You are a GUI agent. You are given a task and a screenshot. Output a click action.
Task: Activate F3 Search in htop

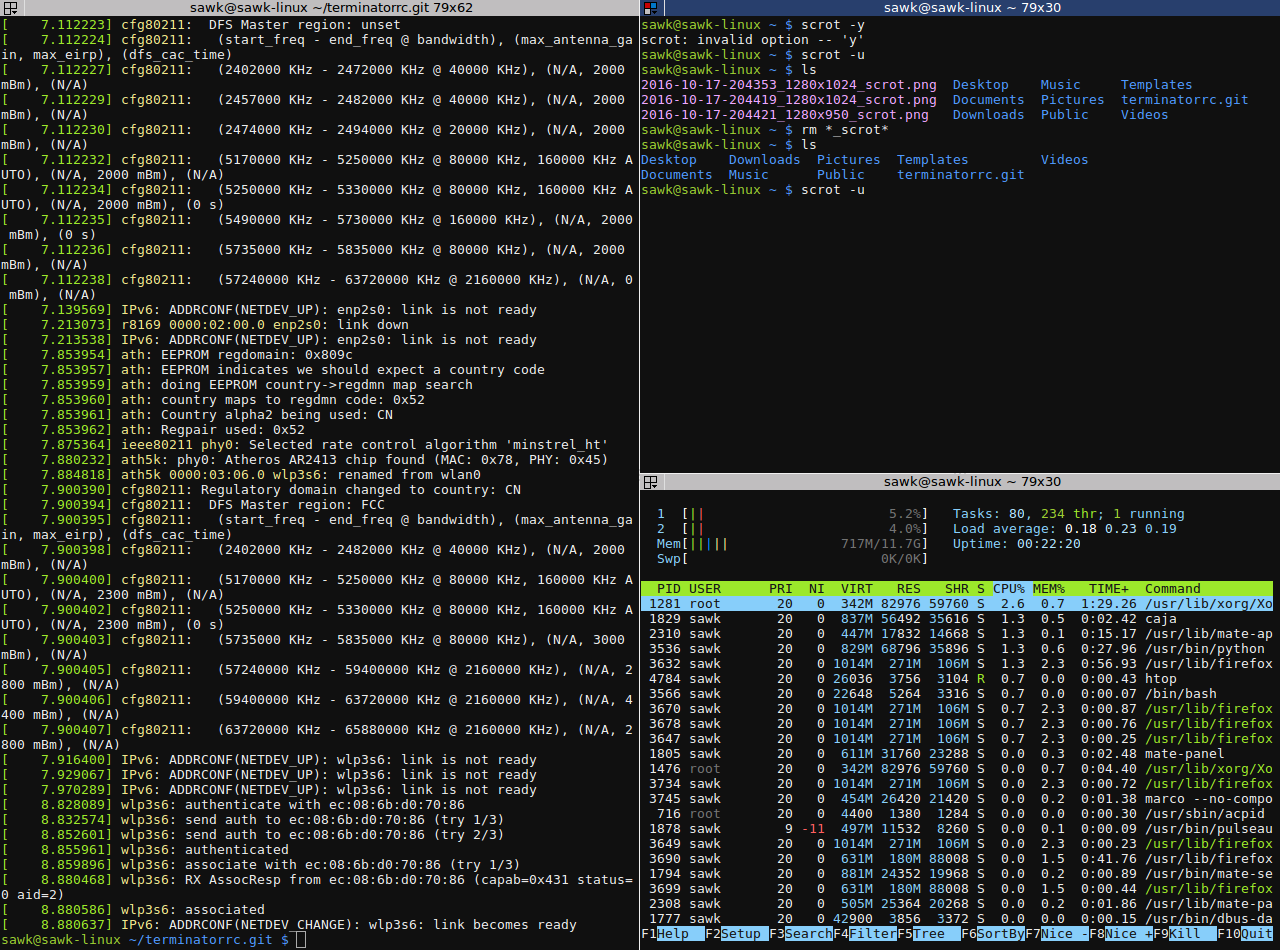pos(801,934)
